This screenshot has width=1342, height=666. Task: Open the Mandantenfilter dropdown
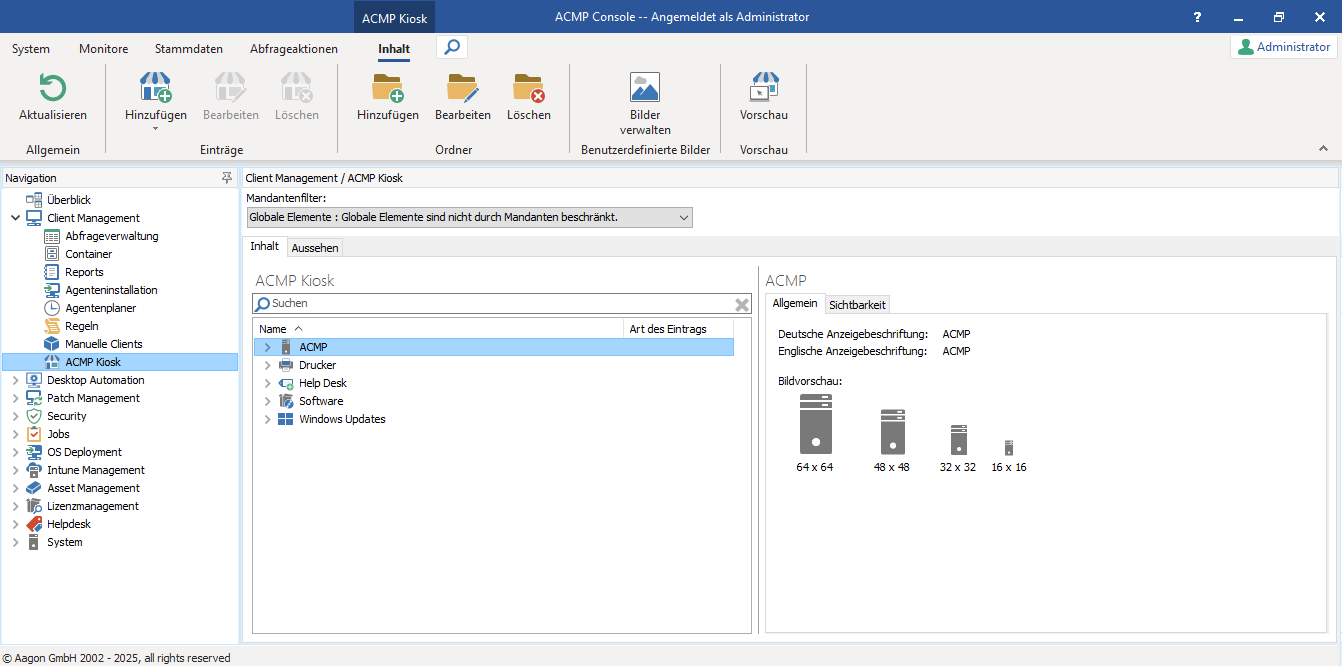tap(684, 217)
